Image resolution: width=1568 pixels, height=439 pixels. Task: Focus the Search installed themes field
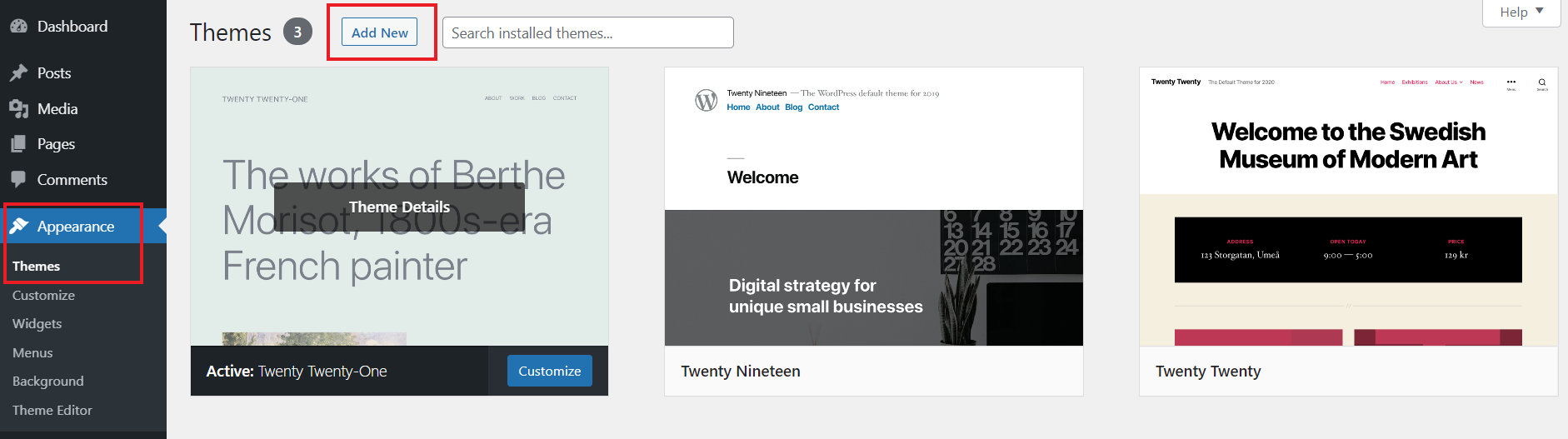[587, 33]
